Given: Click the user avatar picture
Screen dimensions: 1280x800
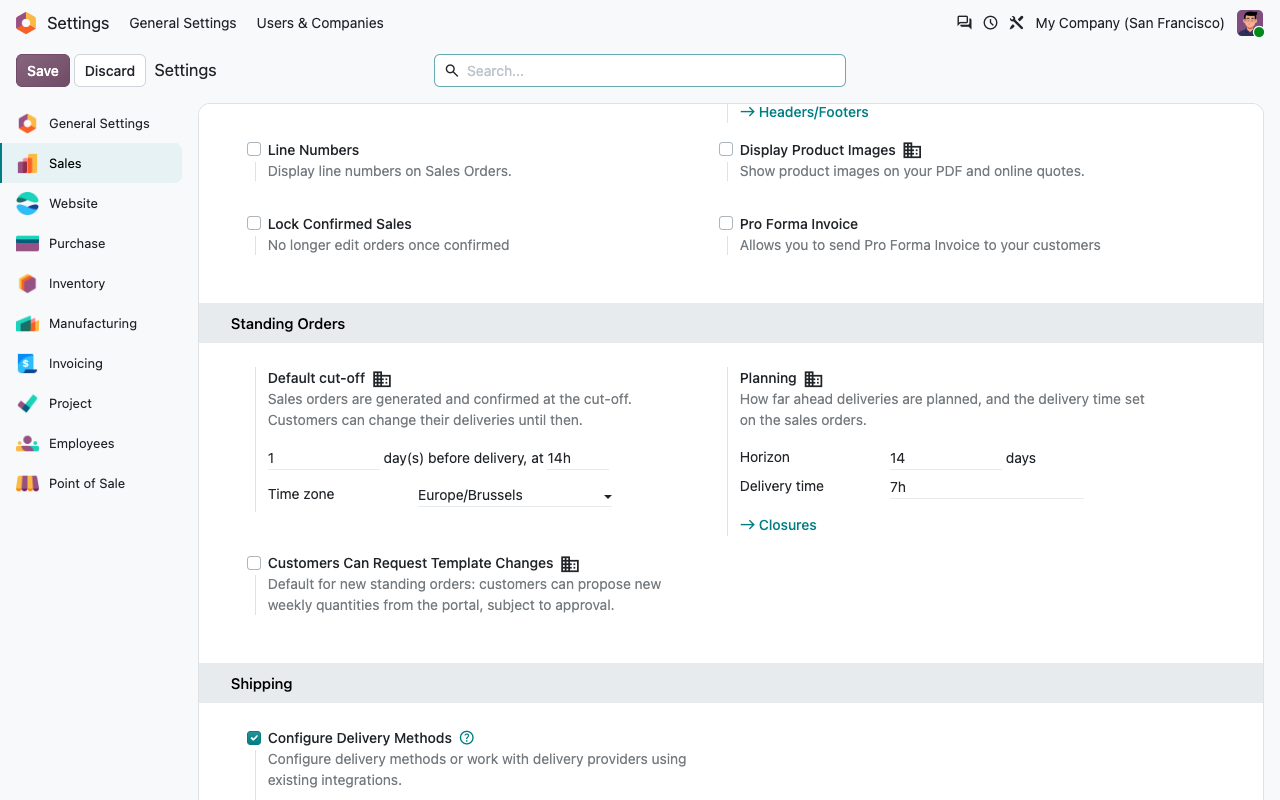Looking at the screenshot, I should point(1250,23).
